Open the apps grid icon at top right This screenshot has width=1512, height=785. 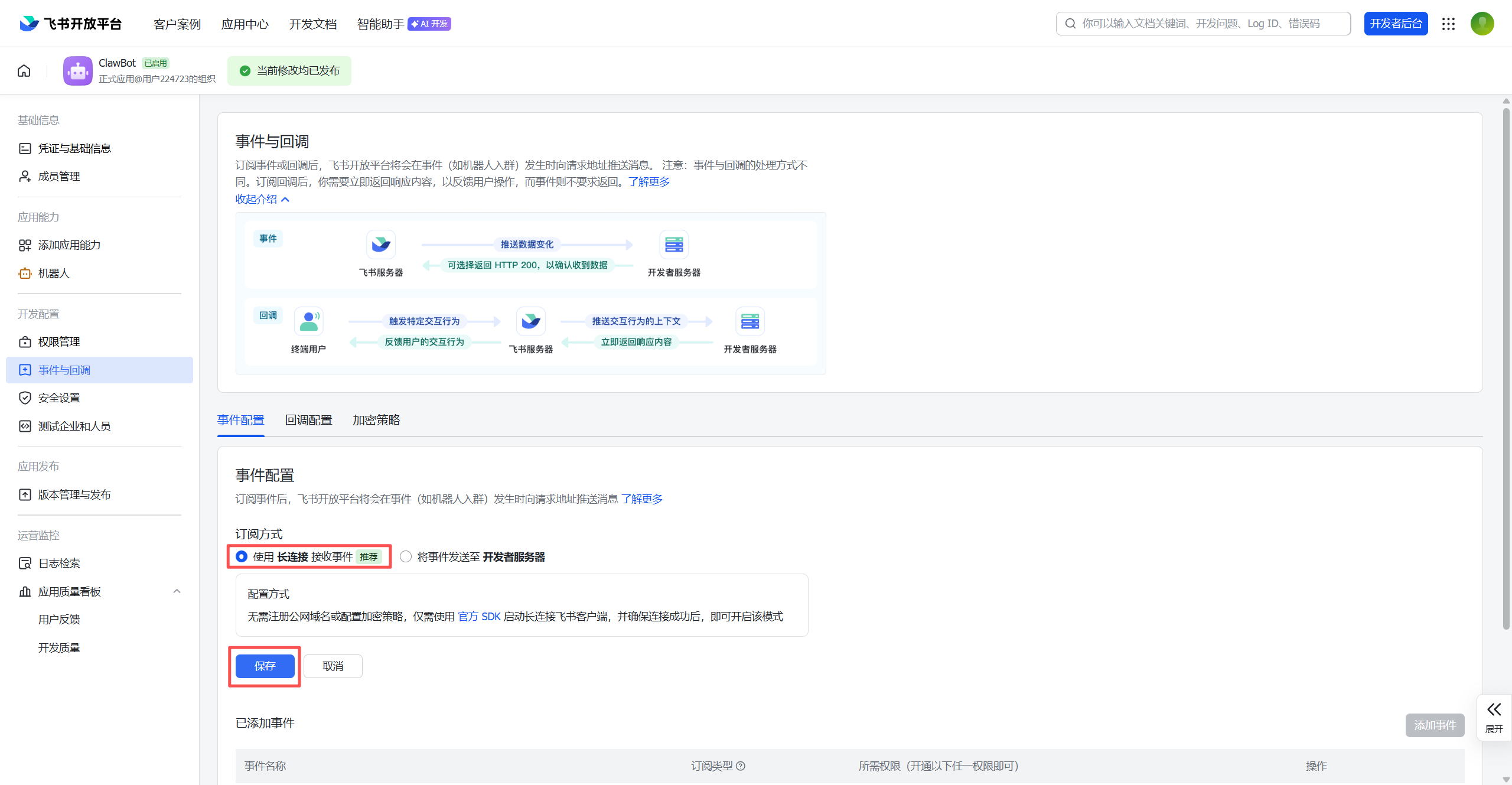(1448, 24)
